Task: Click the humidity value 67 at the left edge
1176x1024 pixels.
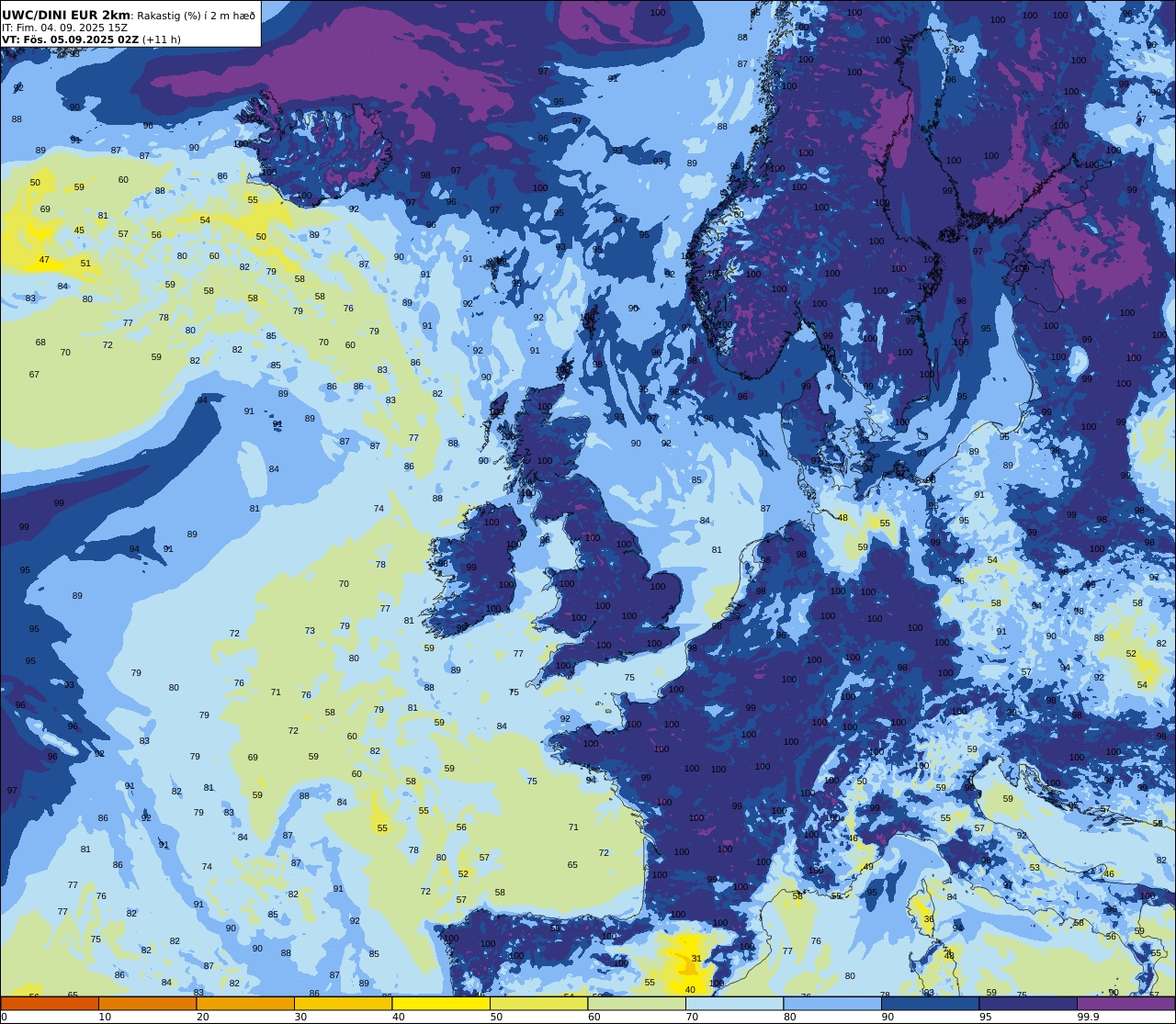Action: click(x=34, y=374)
